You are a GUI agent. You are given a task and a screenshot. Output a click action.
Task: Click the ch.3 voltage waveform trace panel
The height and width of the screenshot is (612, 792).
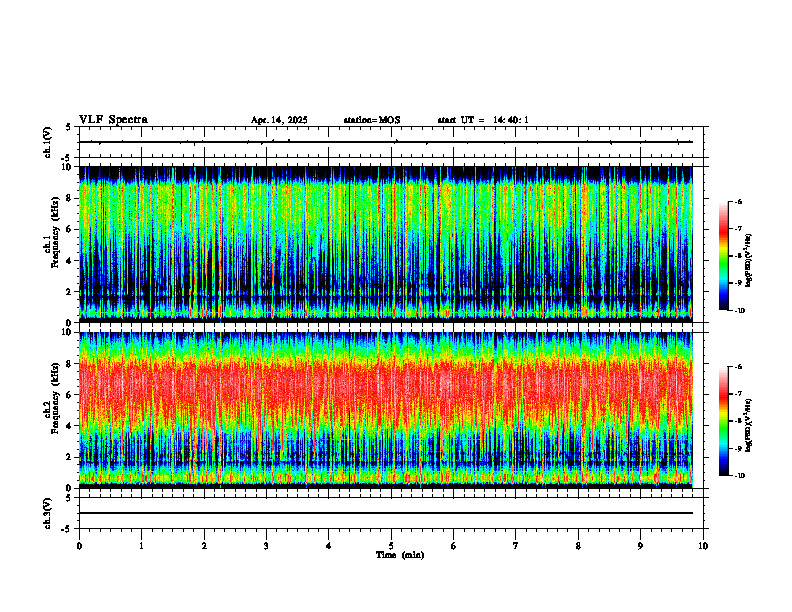[391, 513]
